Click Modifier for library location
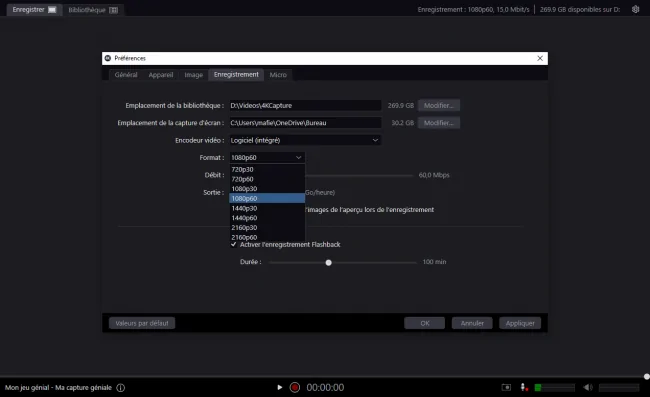 click(x=439, y=105)
